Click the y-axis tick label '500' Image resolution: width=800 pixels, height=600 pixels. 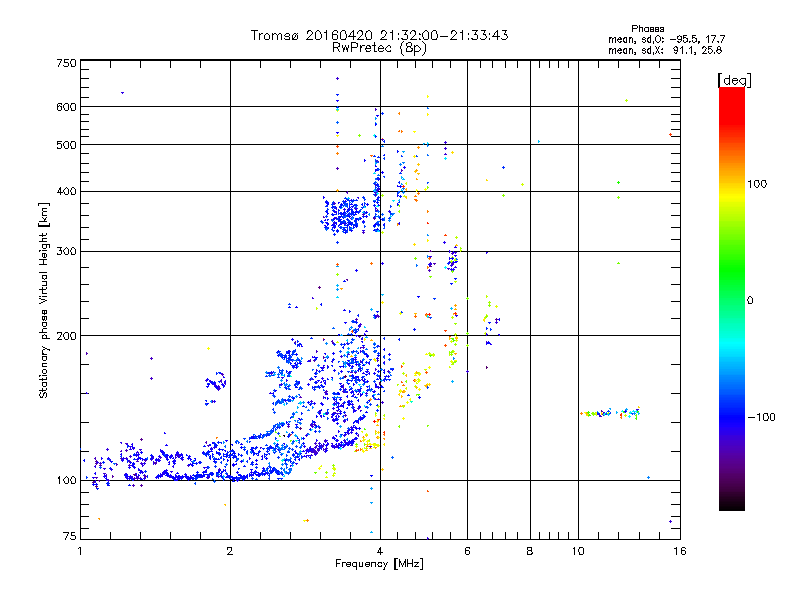(66, 145)
